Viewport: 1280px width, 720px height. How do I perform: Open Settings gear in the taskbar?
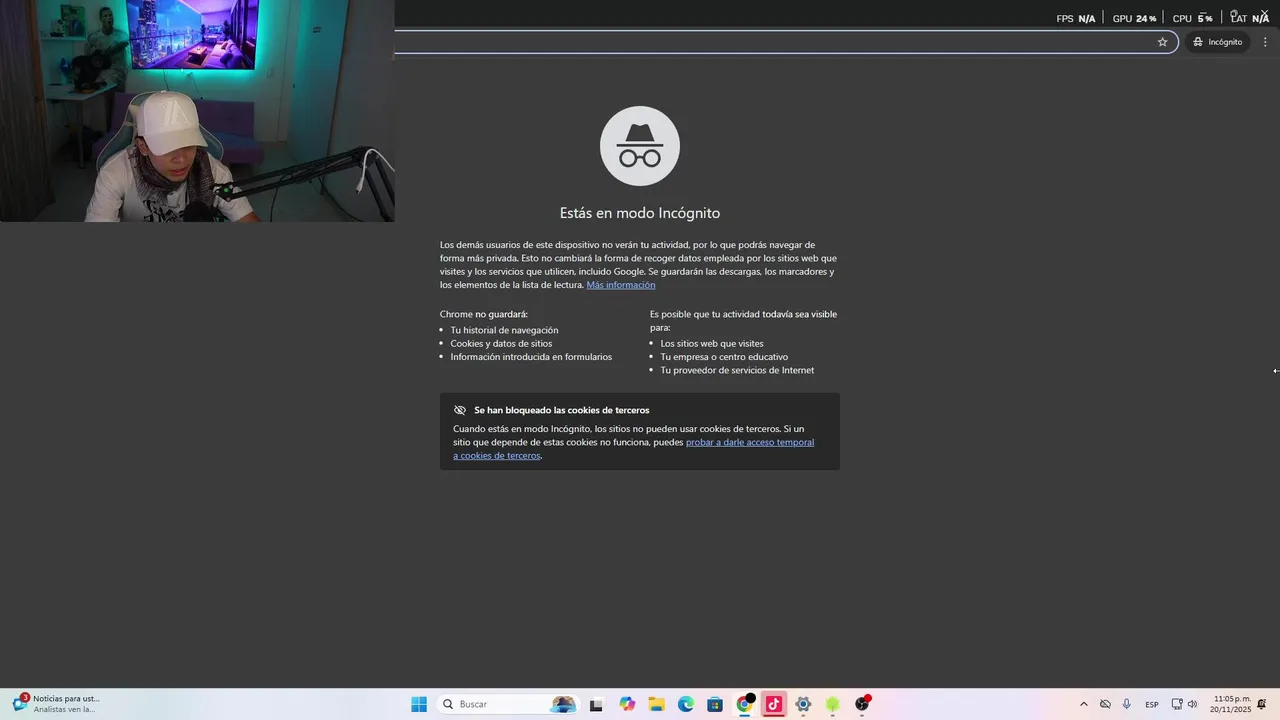click(x=803, y=704)
